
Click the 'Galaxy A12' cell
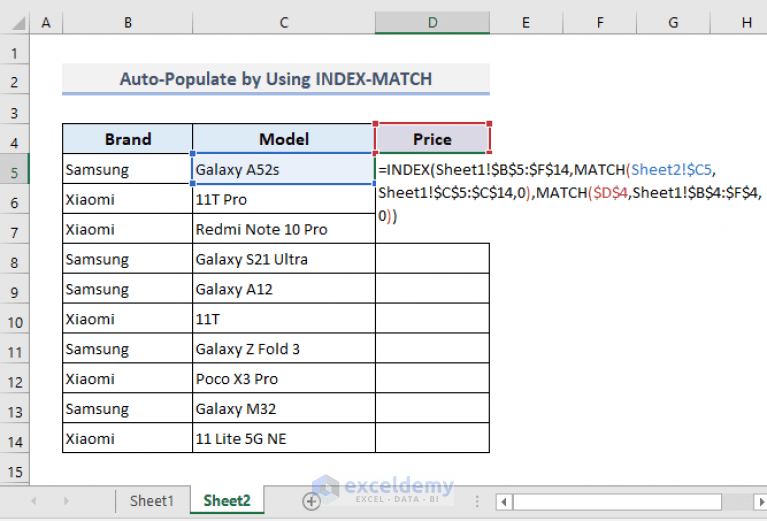(284, 289)
